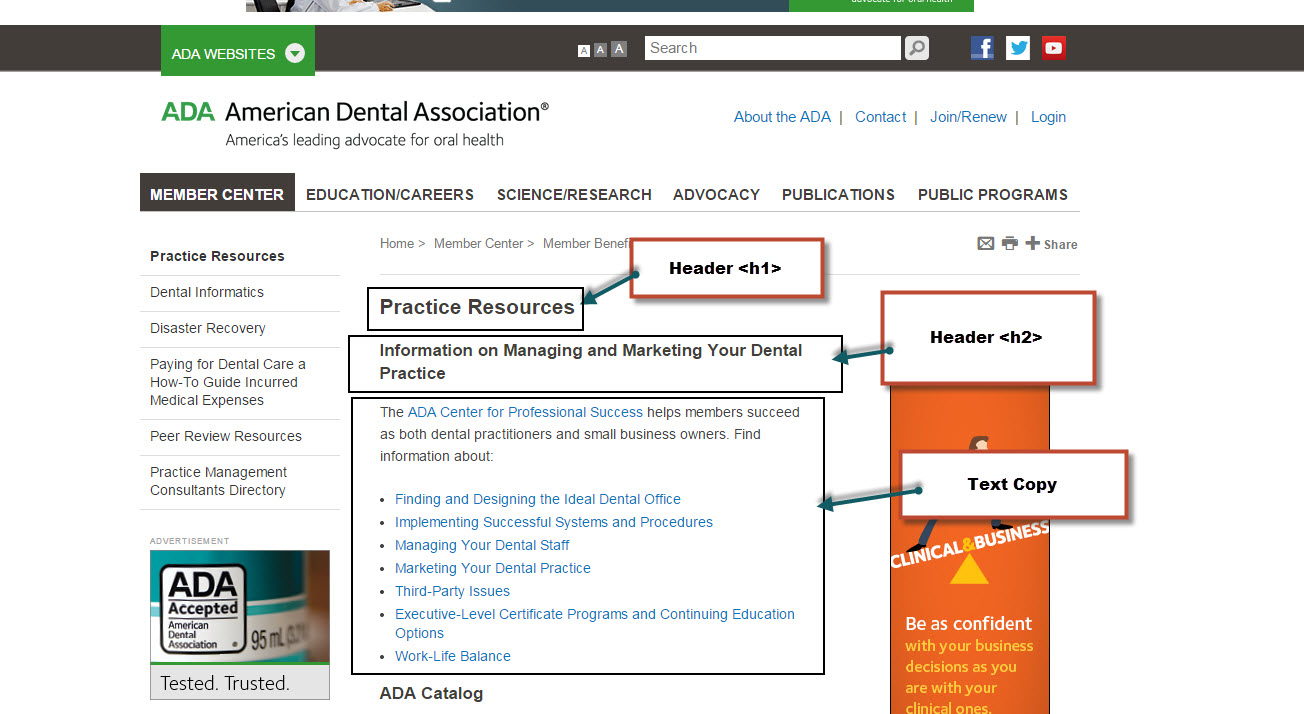Open Practice Management Consultants Directory link
Screen dimensions: 1304x714
[x=218, y=481]
